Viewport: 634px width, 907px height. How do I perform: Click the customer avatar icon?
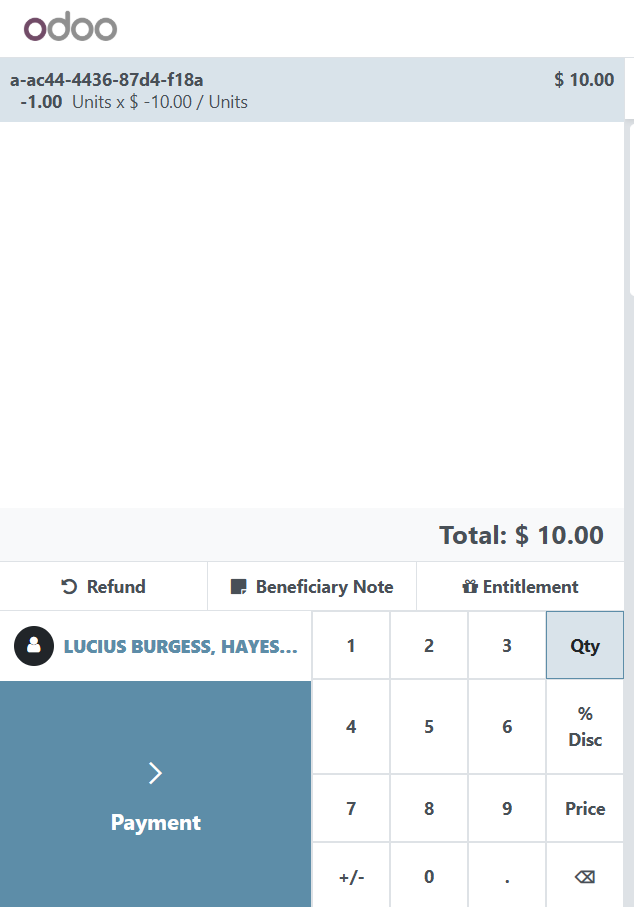pyautogui.click(x=34, y=646)
